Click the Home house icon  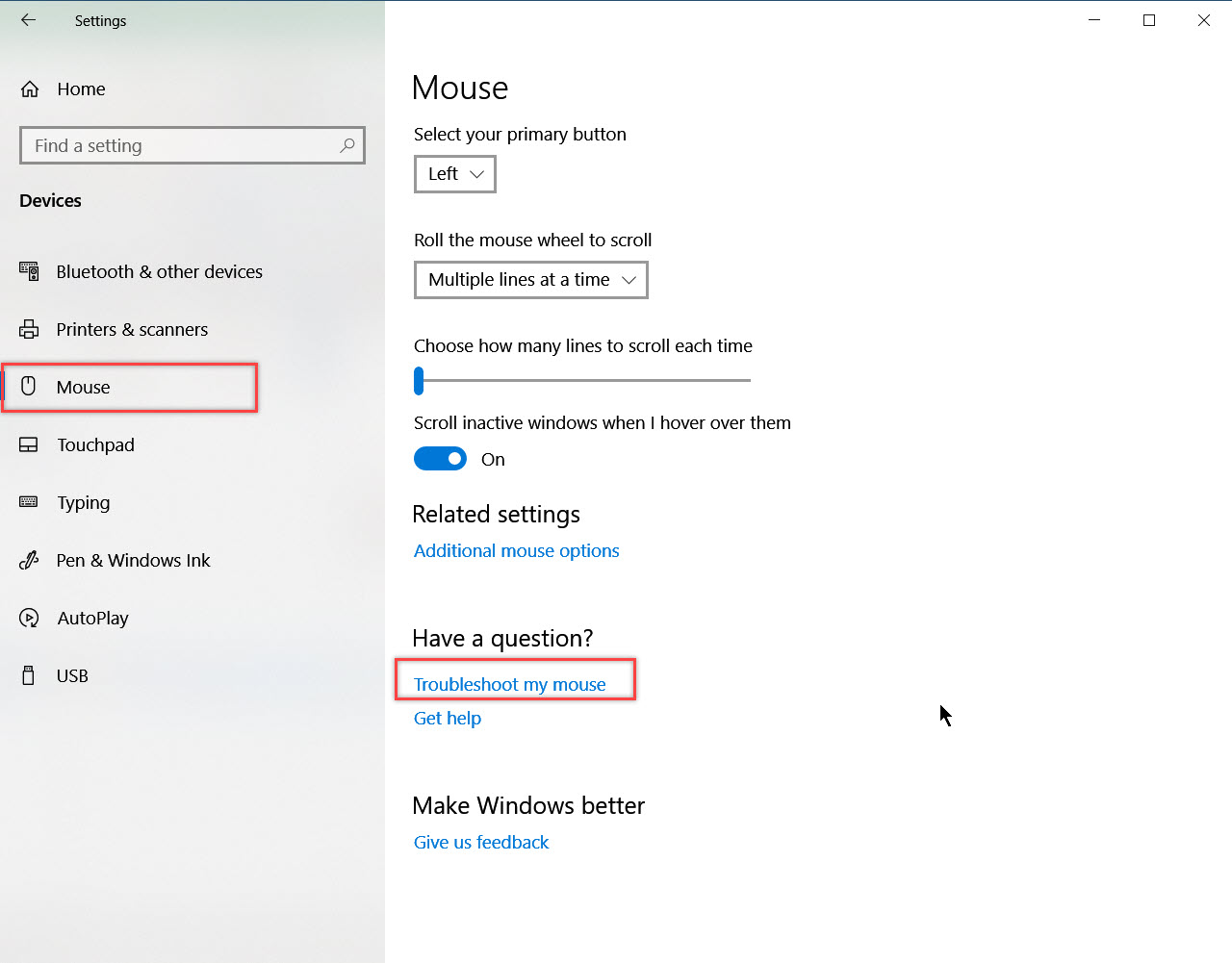[30, 89]
